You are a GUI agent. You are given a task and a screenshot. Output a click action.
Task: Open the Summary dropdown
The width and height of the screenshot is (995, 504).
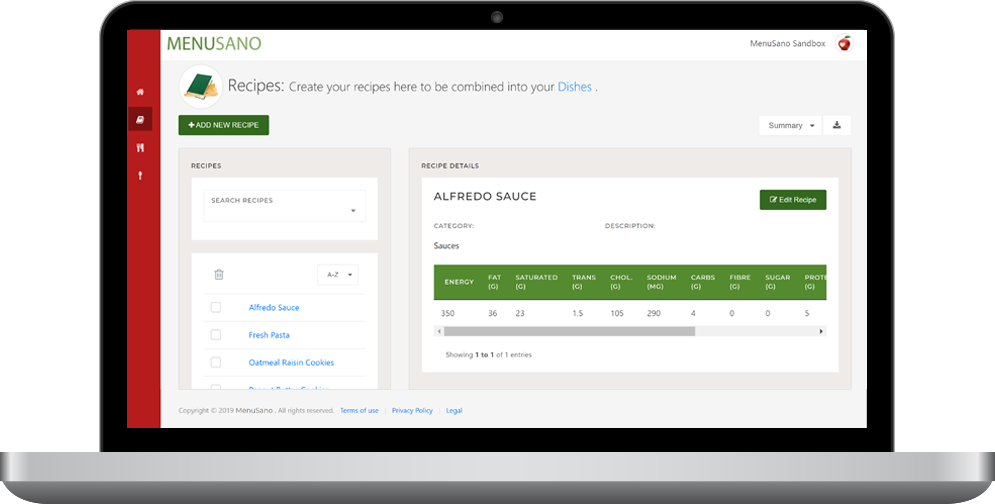[791, 125]
